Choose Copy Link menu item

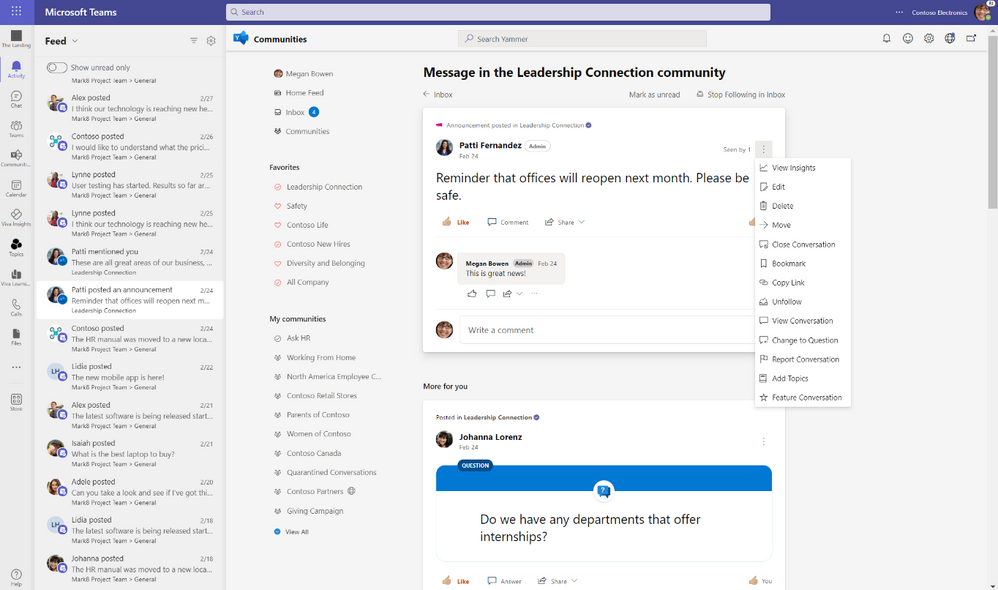[x=803, y=283]
